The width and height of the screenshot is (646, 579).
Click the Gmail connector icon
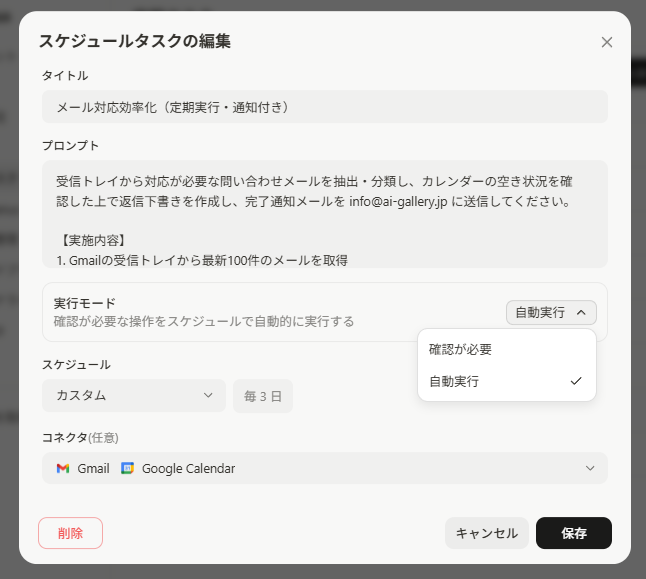point(63,468)
